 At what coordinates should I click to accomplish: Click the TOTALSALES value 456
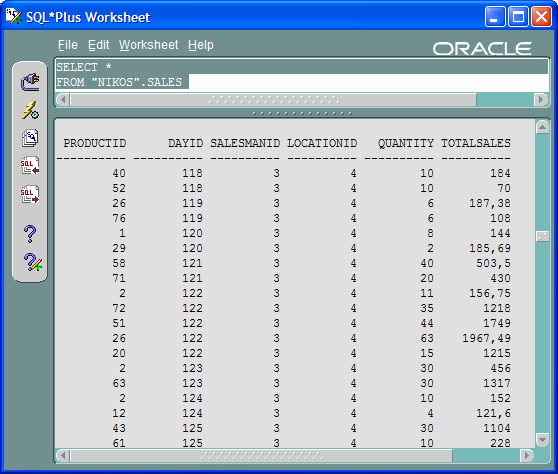tap(500, 368)
